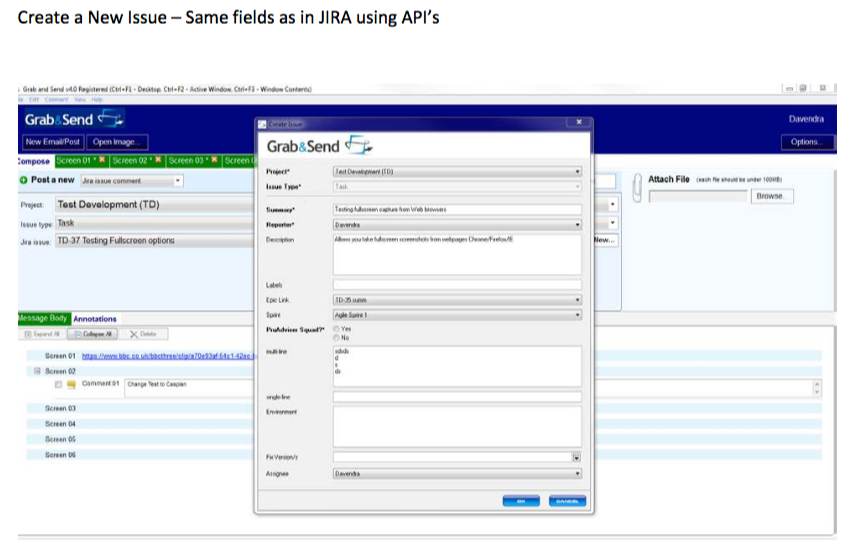Open the main window Issue type dropdown arrow
Screen dimensions: 859x558
coord(612,223)
